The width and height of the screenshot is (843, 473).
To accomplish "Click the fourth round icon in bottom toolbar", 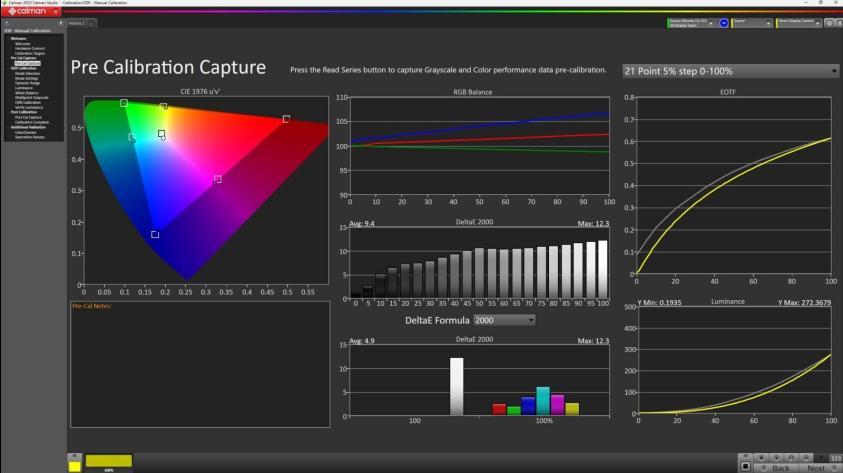I will (805, 457).
